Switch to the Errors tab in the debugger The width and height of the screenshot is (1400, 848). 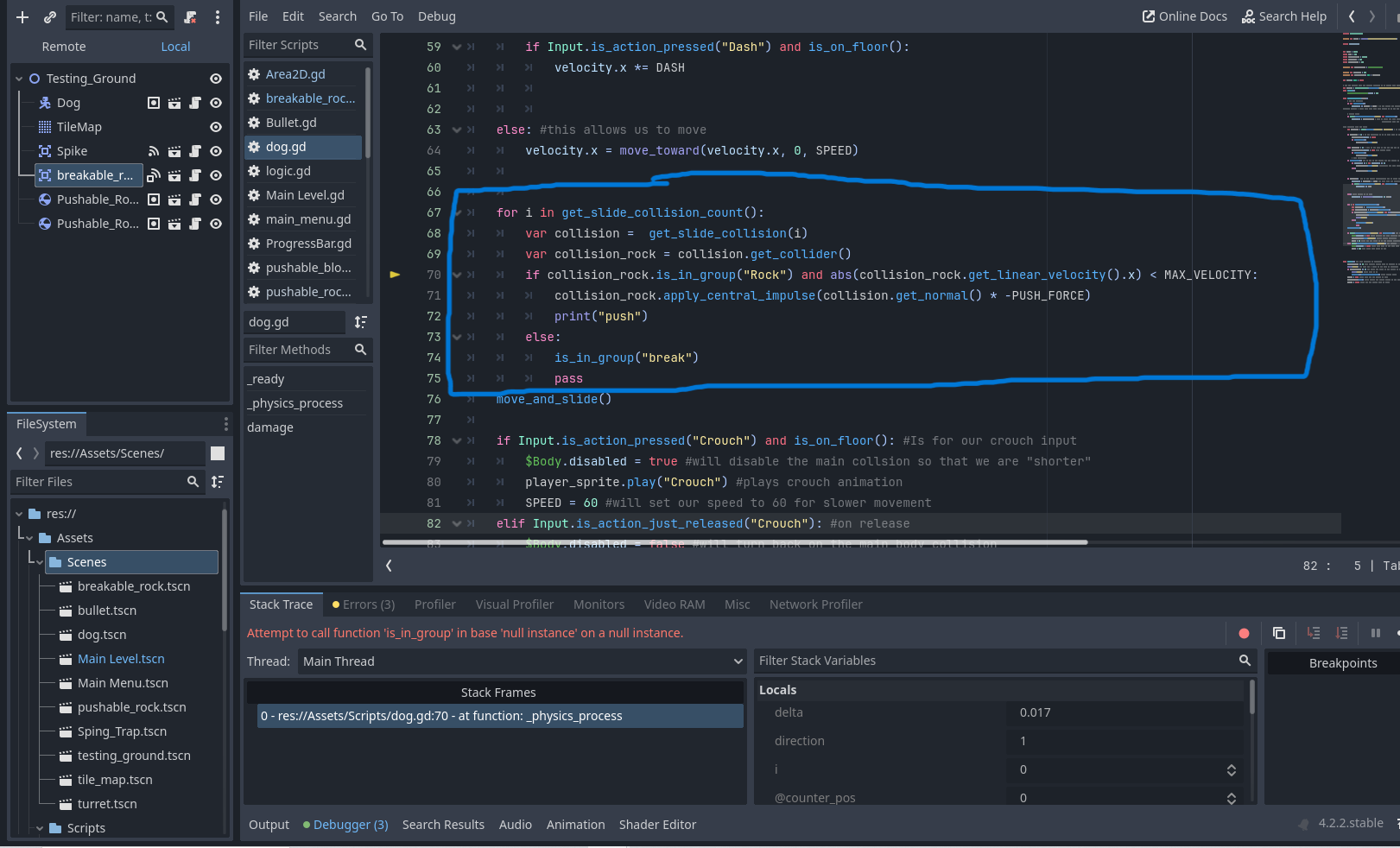362,604
